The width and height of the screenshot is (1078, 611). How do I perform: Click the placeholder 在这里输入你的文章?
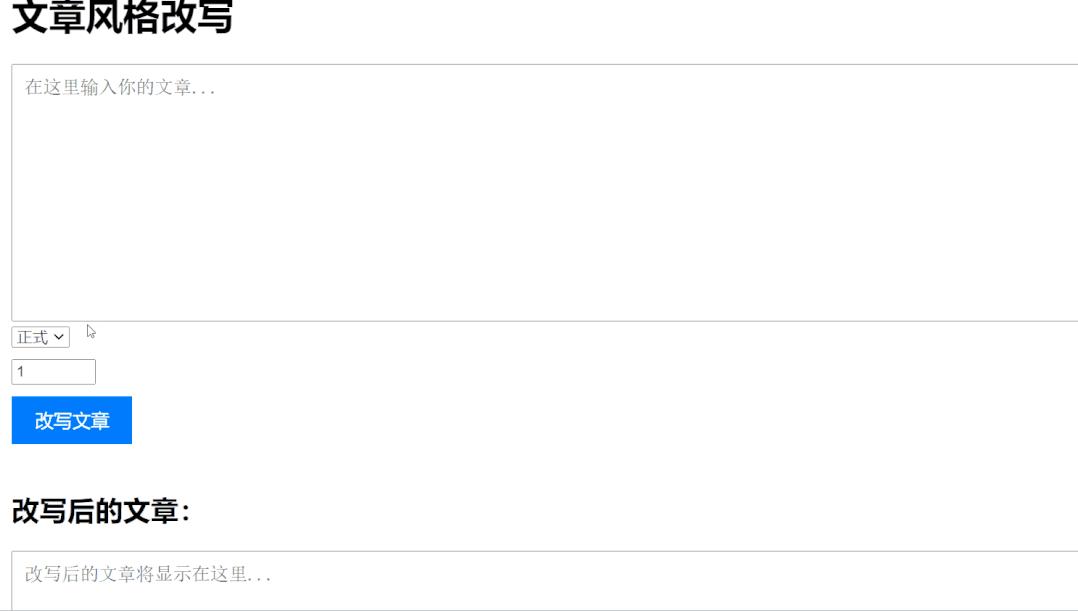[120, 88]
